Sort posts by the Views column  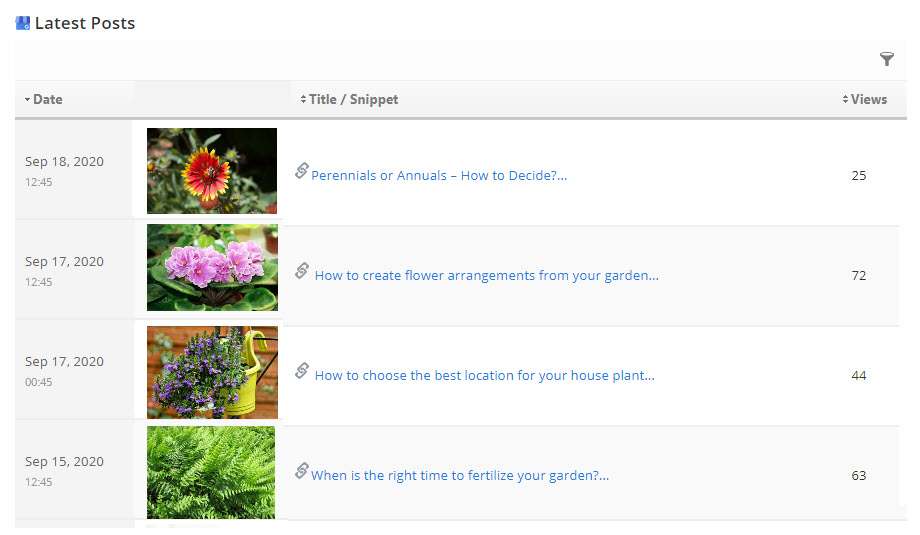(x=868, y=99)
